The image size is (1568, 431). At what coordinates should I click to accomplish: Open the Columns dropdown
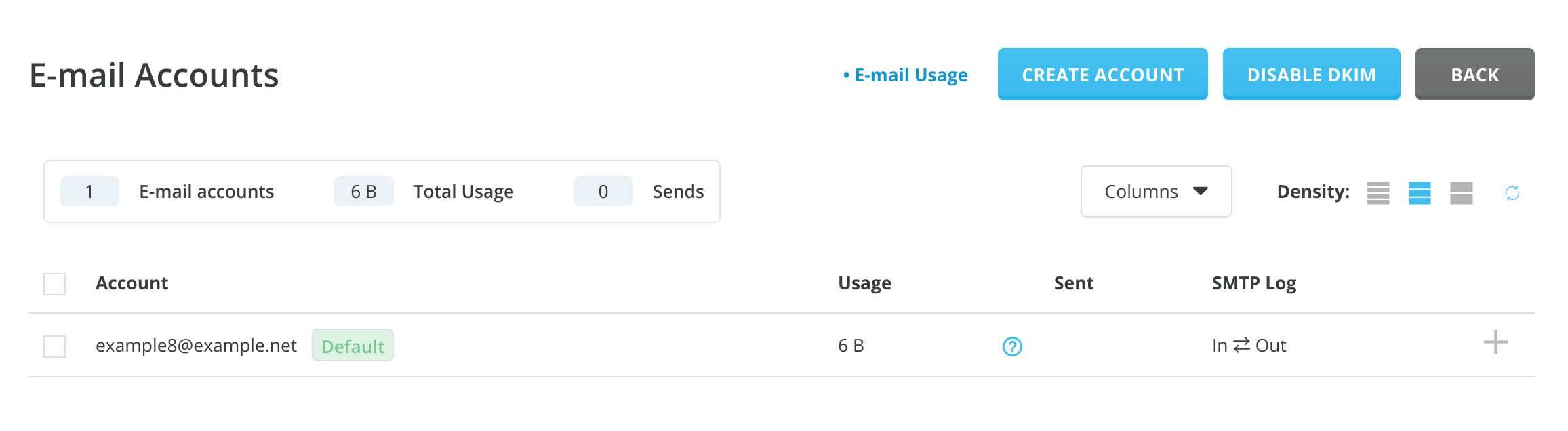pos(1155,192)
